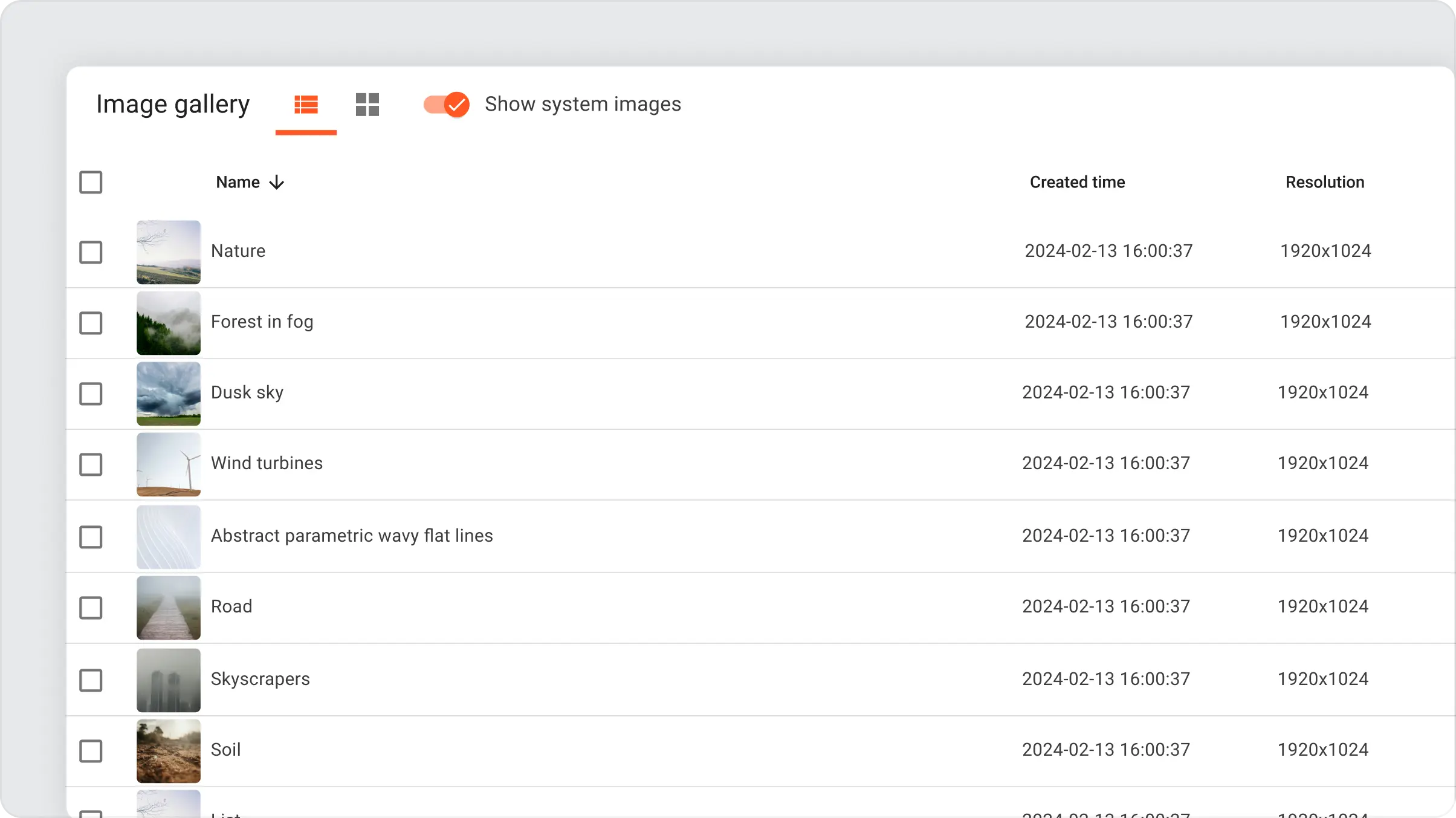
Task: Disable the Show system images toggle
Action: click(447, 105)
